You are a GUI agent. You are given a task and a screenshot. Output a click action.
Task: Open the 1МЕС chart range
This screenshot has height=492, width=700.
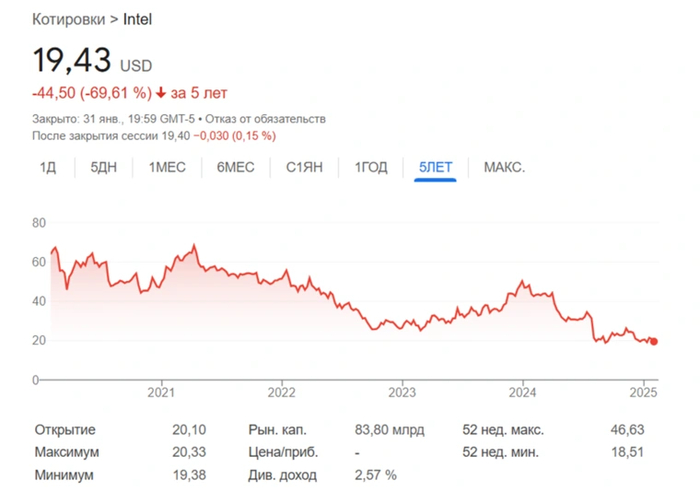pos(168,167)
